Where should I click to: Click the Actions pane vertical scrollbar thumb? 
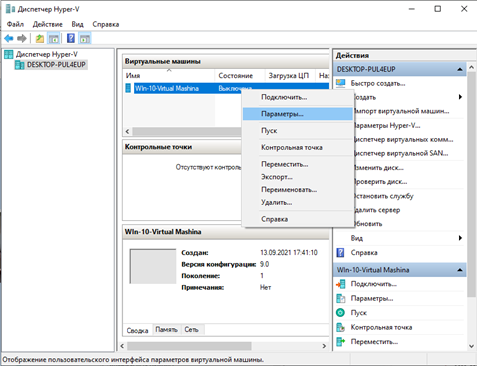[471, 184]
